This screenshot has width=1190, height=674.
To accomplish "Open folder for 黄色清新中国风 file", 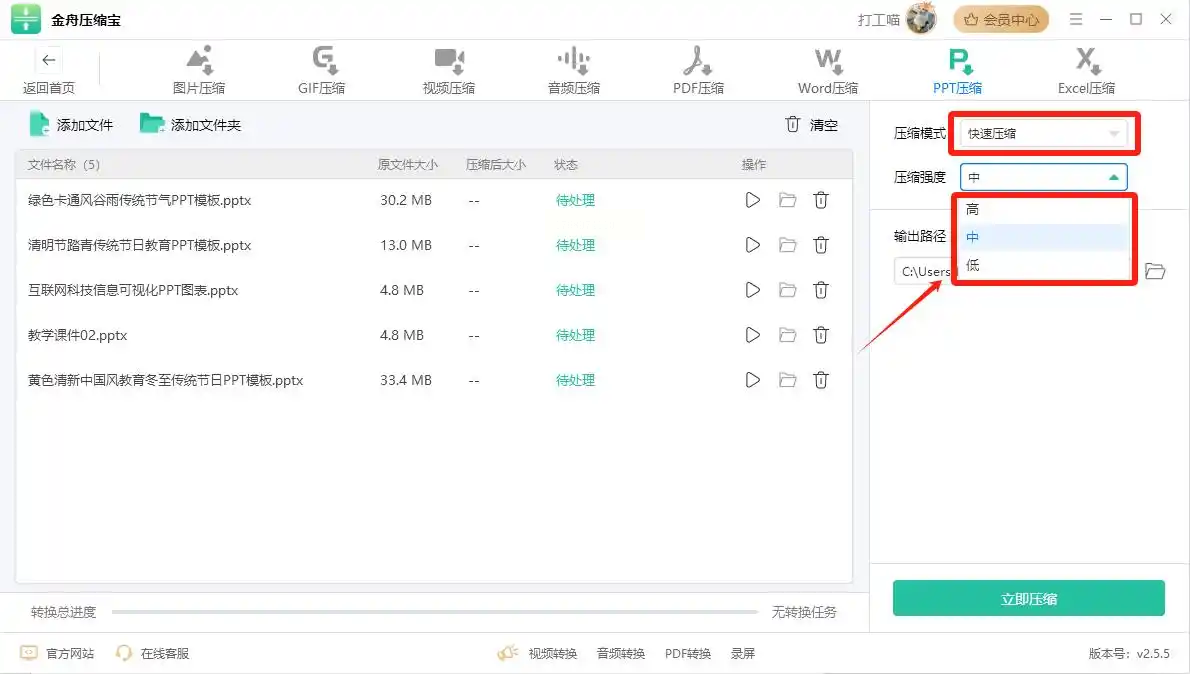I will 788,380.
